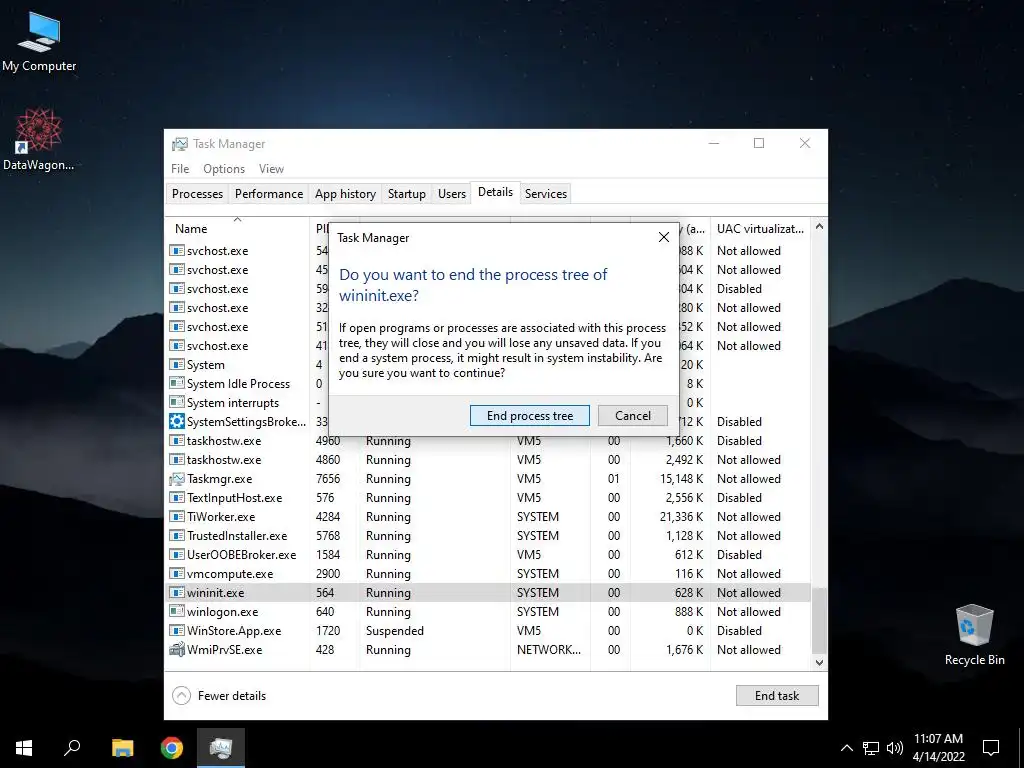Switch to the Processes tab
Viewport: 1024px width, 768px height.
pos(197,194)
